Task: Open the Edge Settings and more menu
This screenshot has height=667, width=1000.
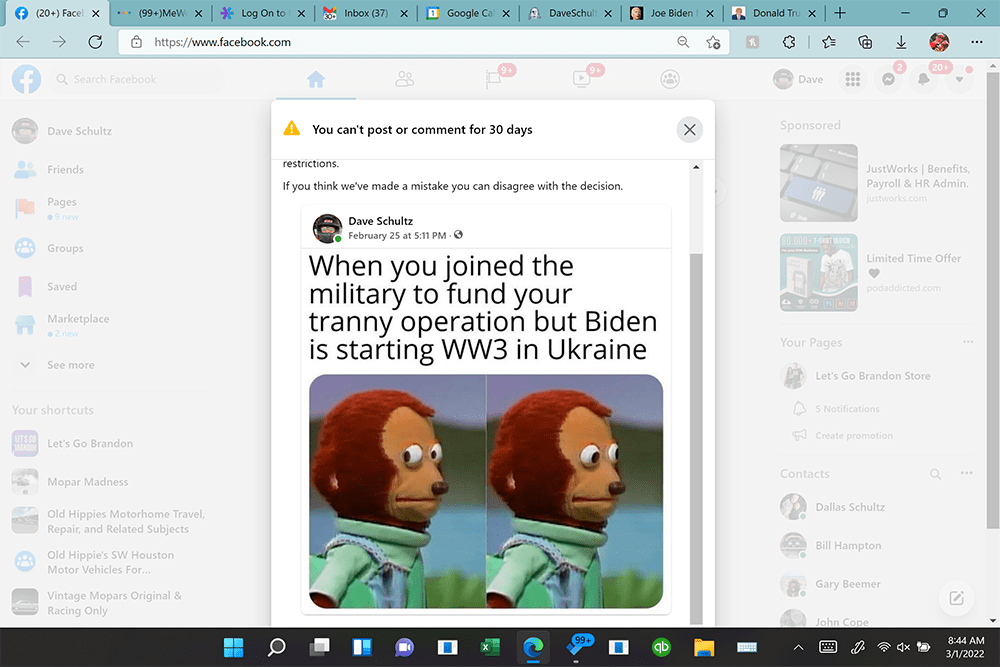Action: click(976, 42)
